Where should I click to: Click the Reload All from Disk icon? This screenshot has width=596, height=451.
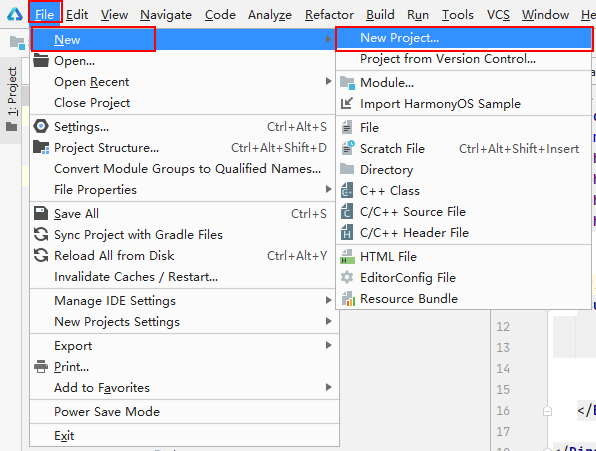pyautogui.click(x=41, y=255)
